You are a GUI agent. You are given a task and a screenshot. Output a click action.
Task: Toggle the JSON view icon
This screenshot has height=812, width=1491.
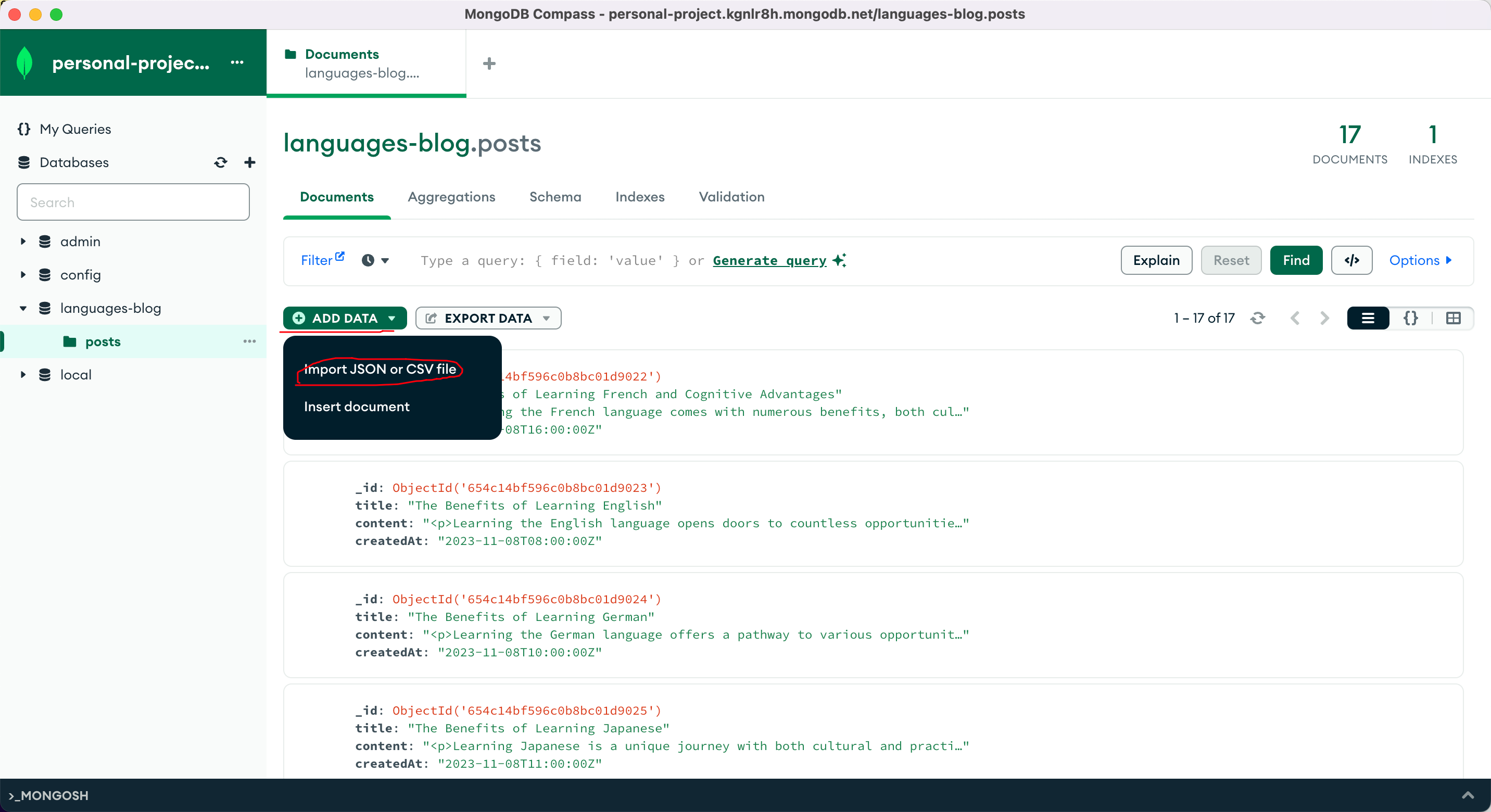click(1411, 318)
